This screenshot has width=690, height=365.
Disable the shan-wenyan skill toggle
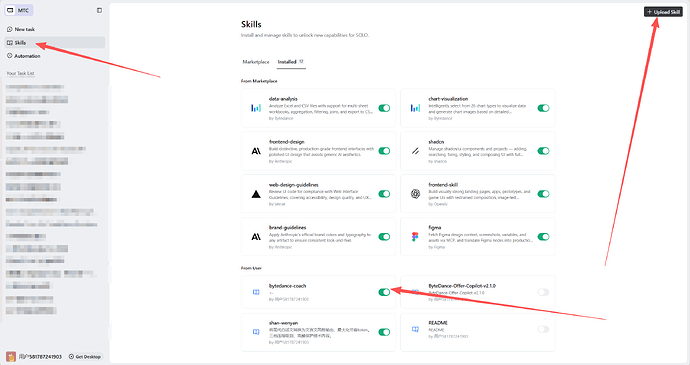point(384,332)
